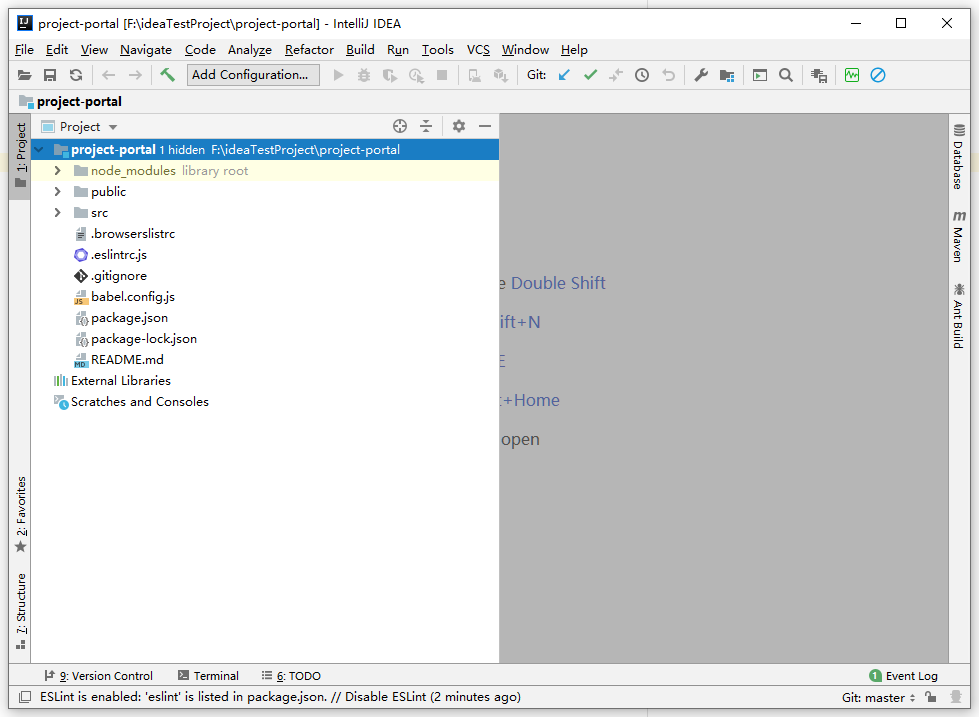Click the Save All toolbar icon
This screenshot has height=717, width=979.
point(50,76)
